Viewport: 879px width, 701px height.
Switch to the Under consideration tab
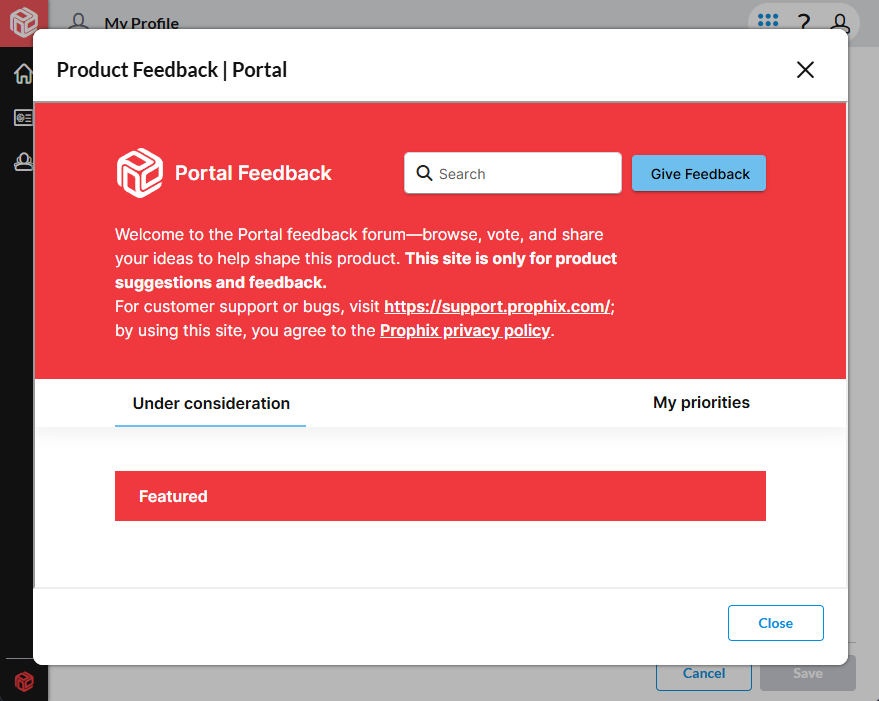pos(211,403)
